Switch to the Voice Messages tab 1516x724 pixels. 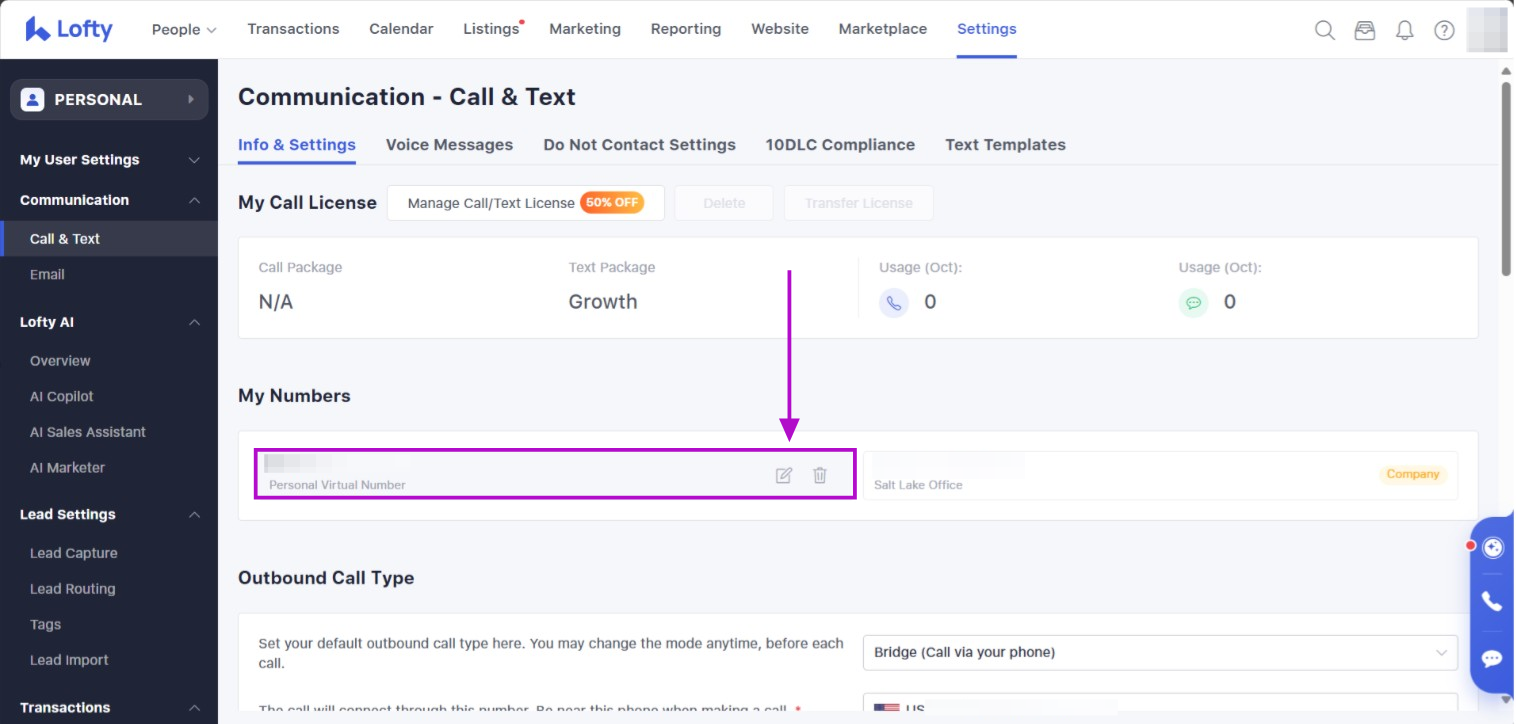(x=449, y=145)
